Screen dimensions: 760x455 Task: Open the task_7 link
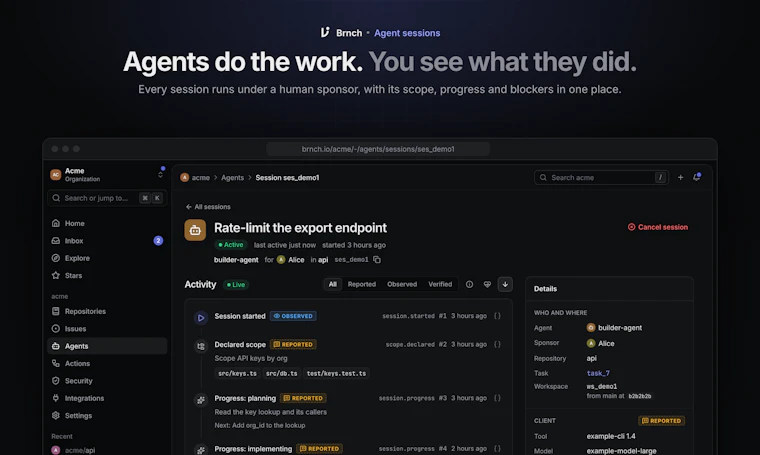pos(598,373)
